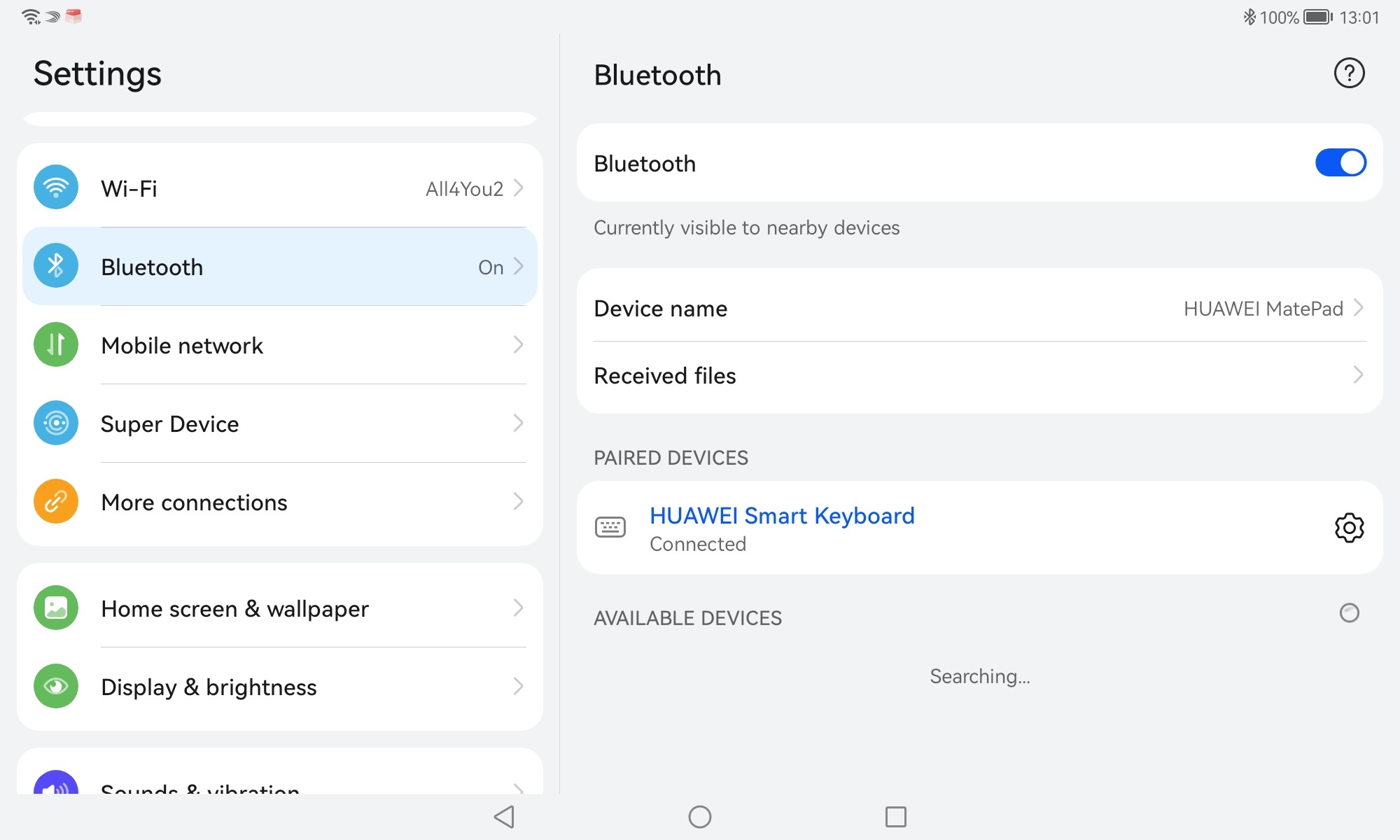Tap the orange More connections link icon
Screen dimensions: 1400x840
(x=56, y=501)
